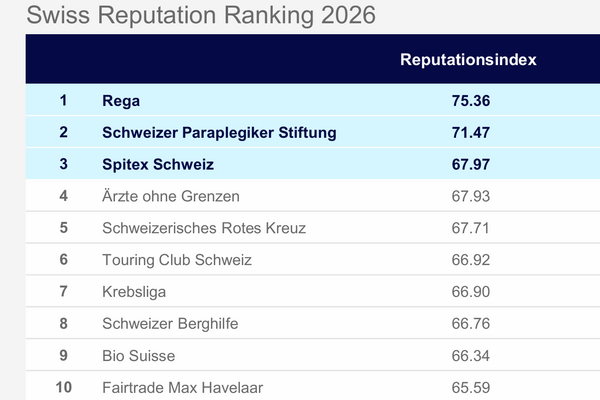Click the Ärzte ohne Grenzen entry
The height and width of the screenshot is (400, 600).
[171, 196]
